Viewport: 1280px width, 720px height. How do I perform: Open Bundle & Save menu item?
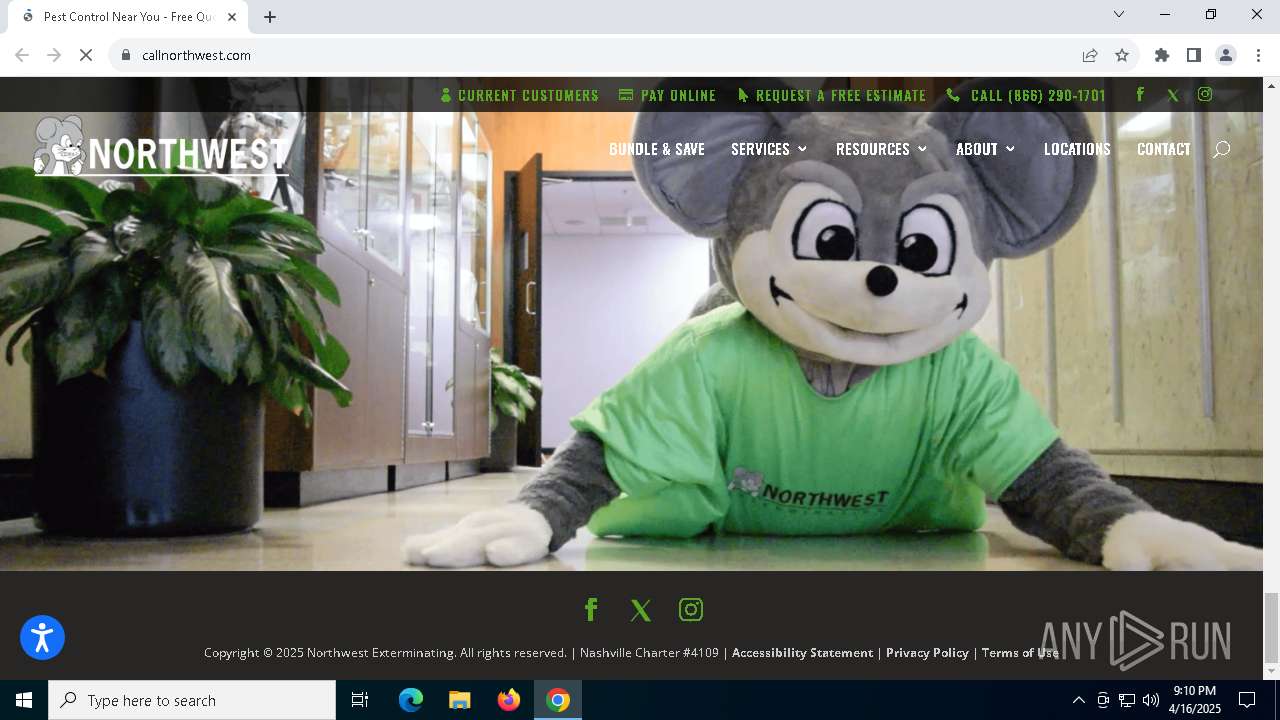click(x=657, y=149)
